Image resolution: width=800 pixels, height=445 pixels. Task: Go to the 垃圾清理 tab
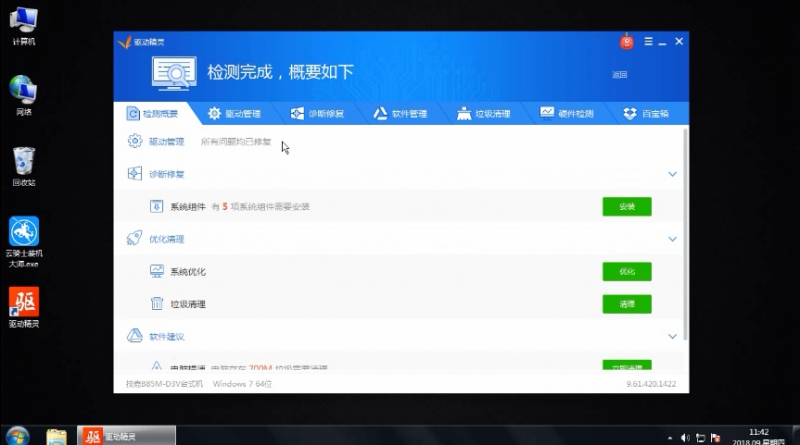tap(484, 113)
